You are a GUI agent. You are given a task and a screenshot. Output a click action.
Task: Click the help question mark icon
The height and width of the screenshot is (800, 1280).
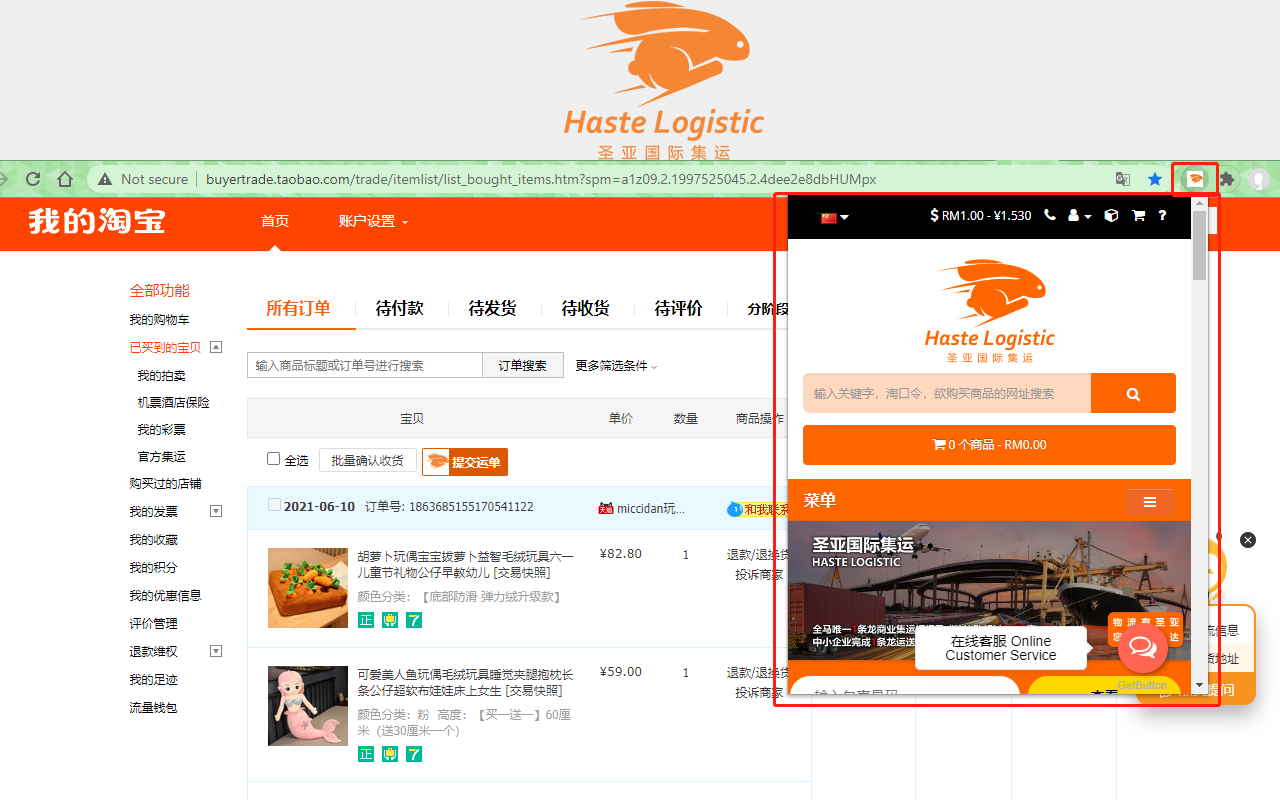tap(1162, 216)
